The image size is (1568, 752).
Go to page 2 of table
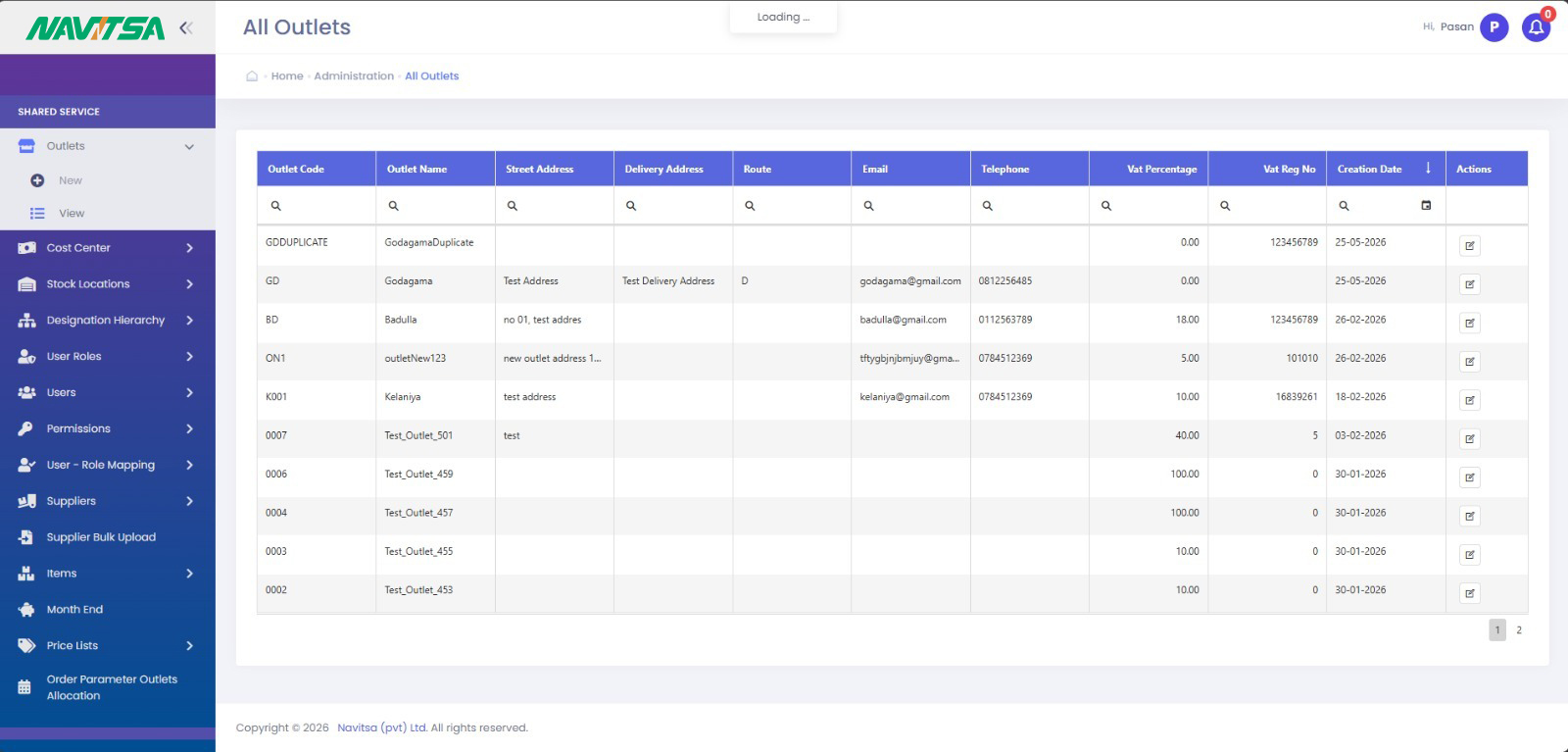point(1519,630)
